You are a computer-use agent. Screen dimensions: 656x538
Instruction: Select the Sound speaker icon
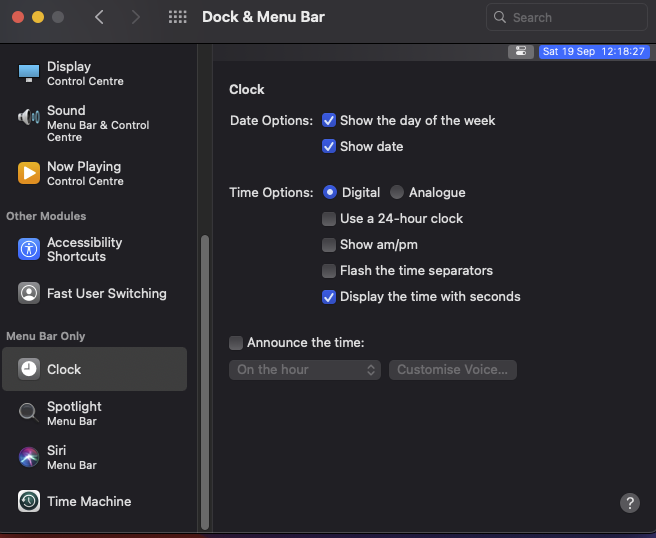pyautogui.click(x=29, y=117)
